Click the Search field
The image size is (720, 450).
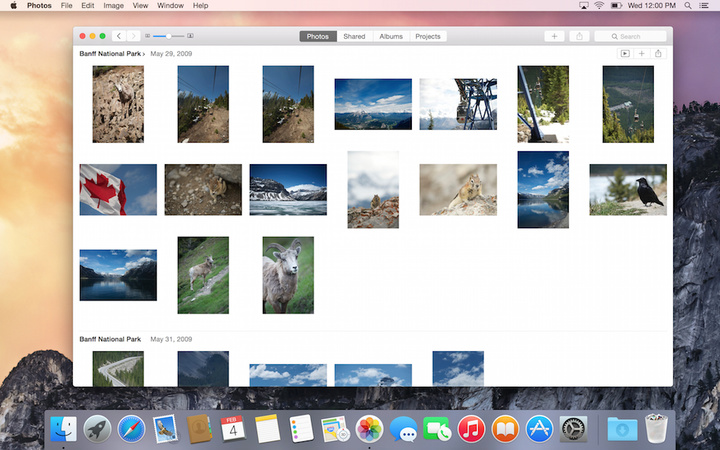click(x=631, y=36)
